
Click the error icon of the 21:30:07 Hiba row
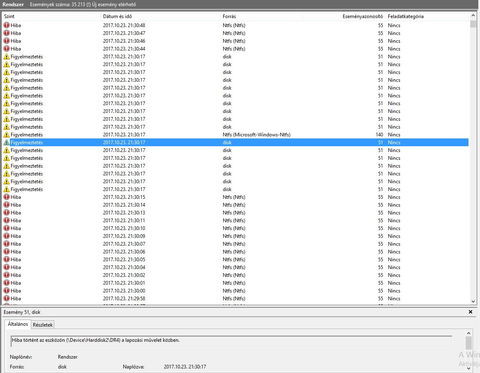6,244
